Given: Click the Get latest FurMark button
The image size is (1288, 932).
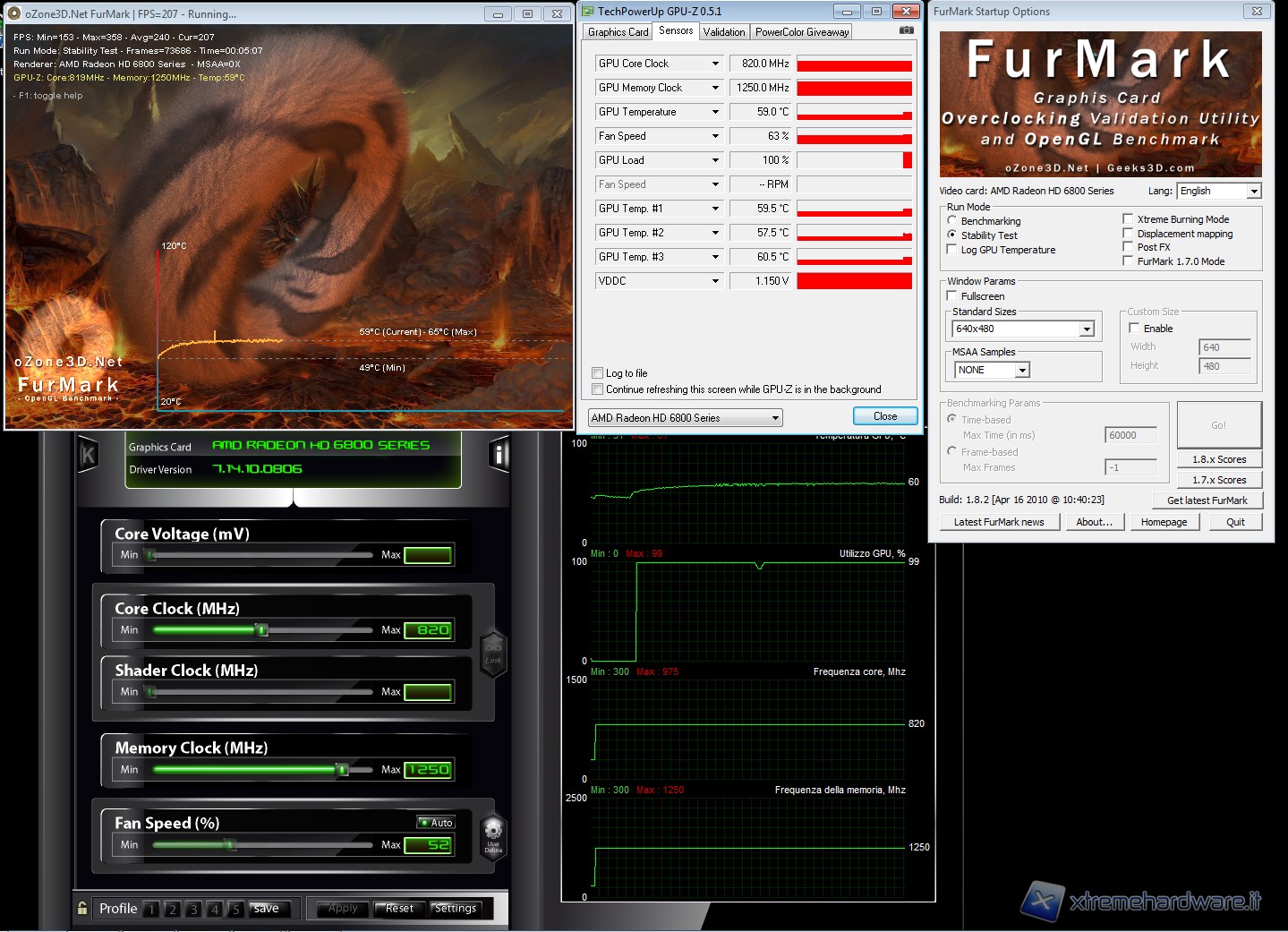Looking at the screenshot, I should tap(1207, 500).
